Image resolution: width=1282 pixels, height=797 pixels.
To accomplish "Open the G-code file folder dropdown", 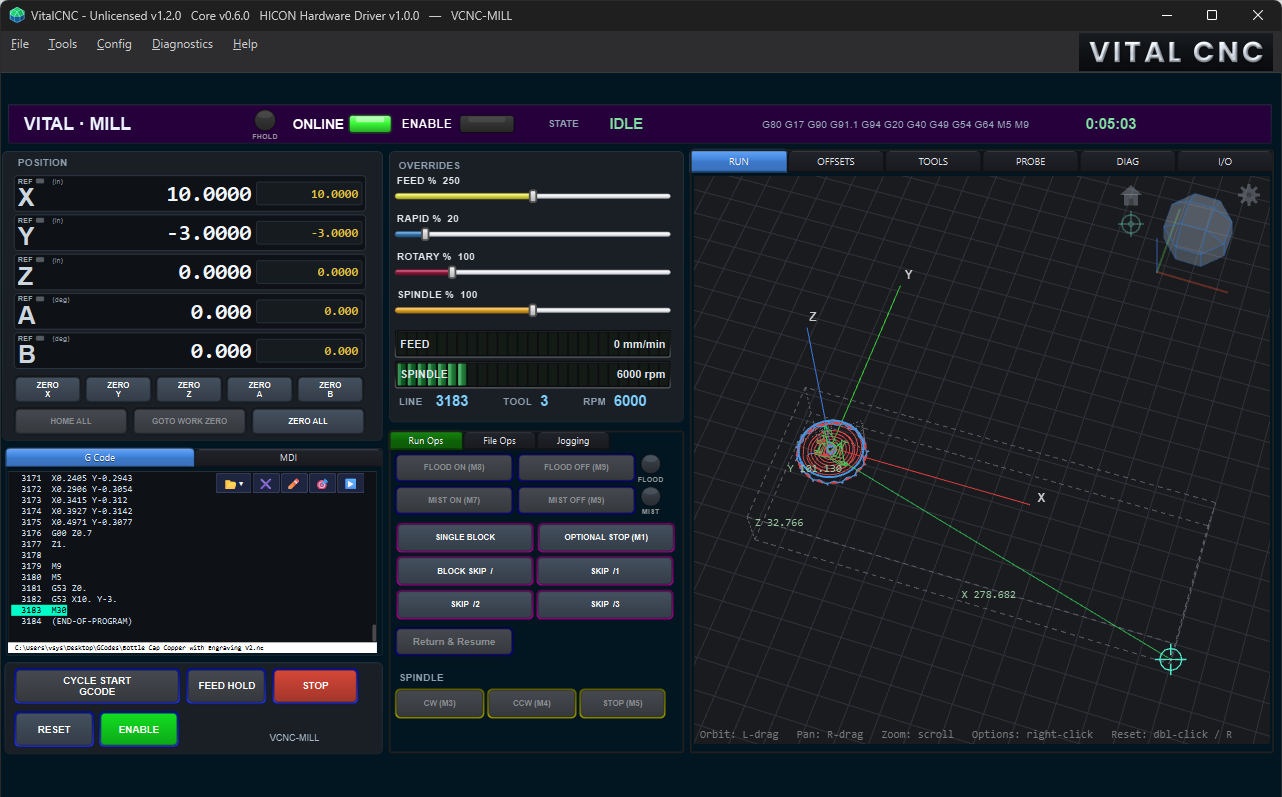I will click(x=234, y=484).
